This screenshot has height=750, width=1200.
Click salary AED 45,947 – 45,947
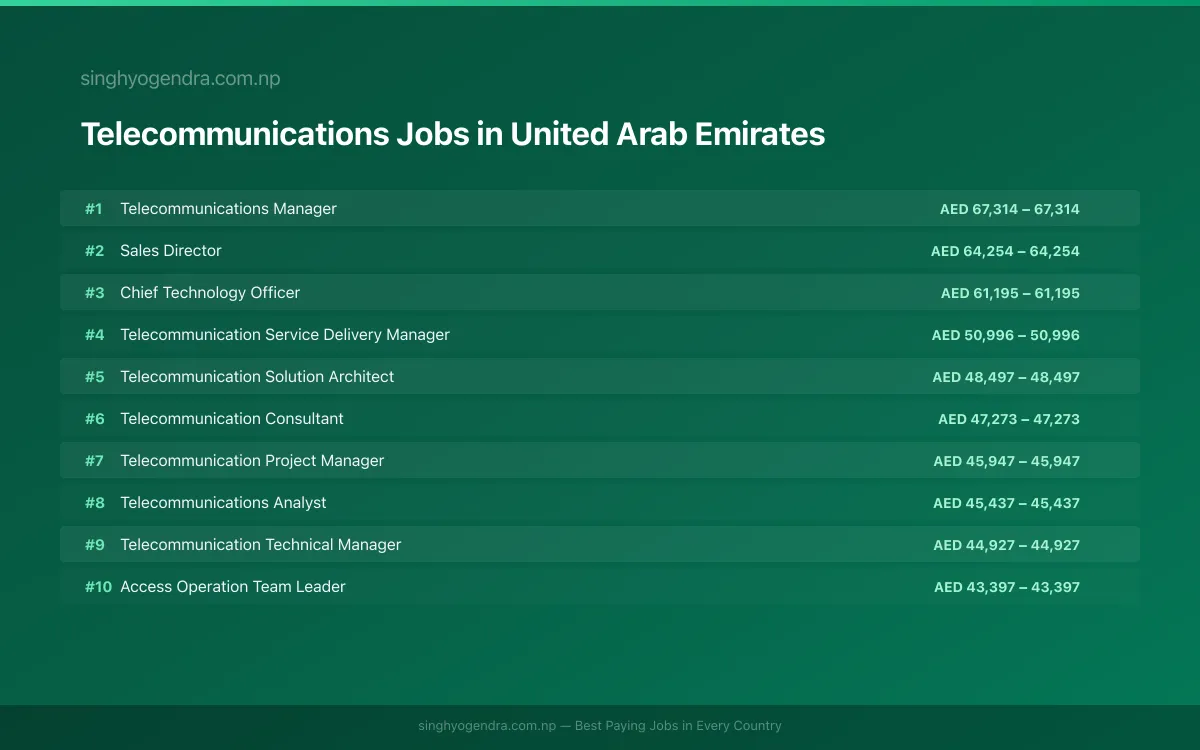[x=1007, y=461]
